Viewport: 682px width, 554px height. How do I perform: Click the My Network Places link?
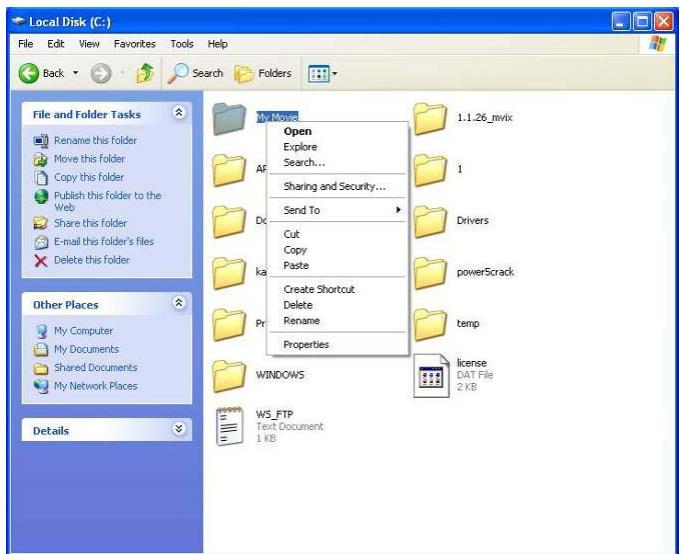click(96, 386)
